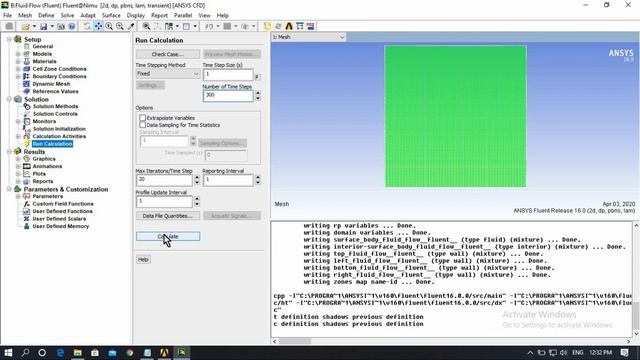This screenshot has width=640, height=360.
Task: Open General setup in tree
Action: pyautogui.click(x=42, y=47)
